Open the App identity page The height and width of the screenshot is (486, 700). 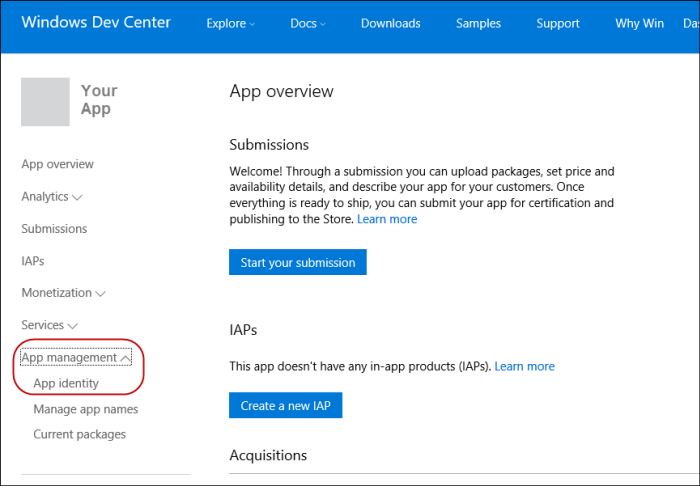point(66,383)
